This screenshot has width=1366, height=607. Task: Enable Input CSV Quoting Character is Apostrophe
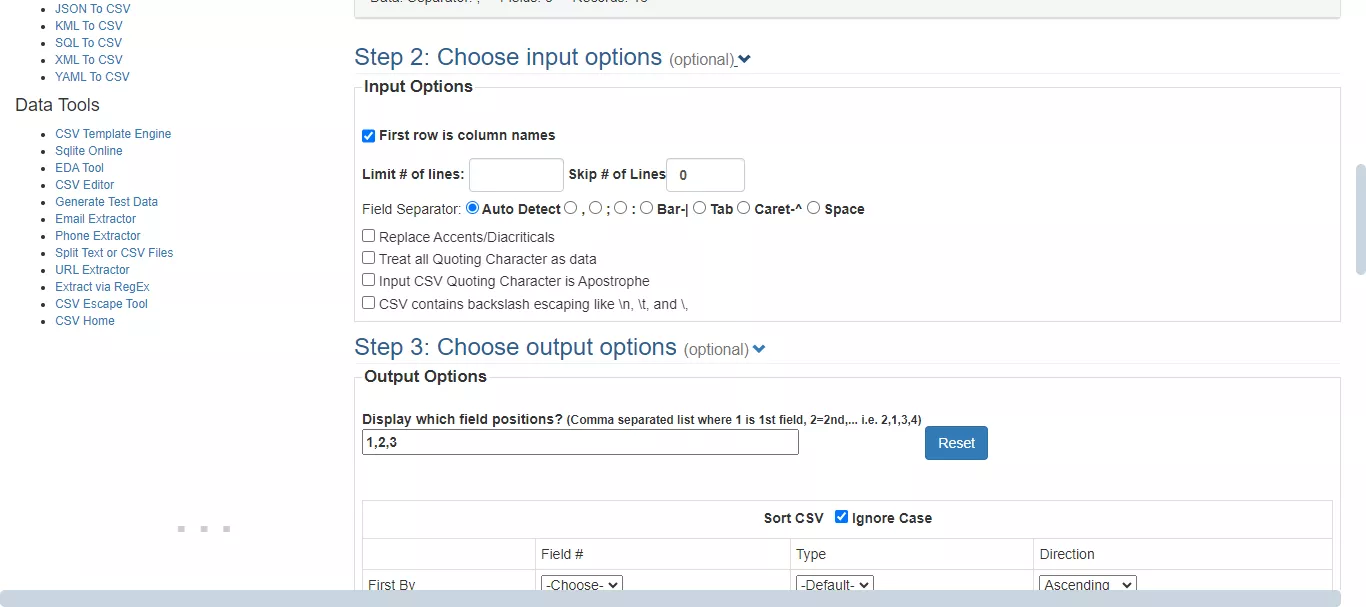368,279
